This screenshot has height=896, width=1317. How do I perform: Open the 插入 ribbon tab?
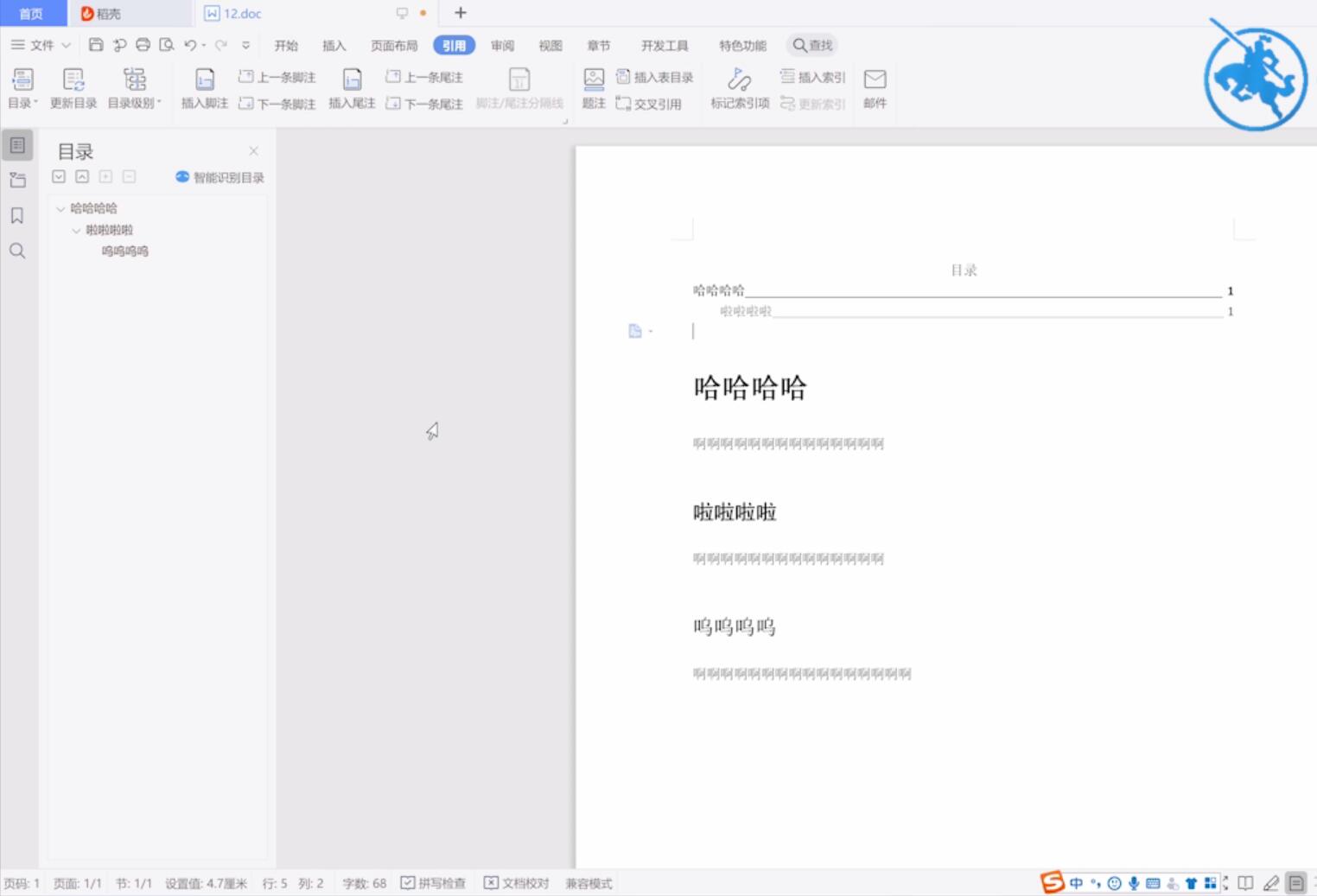click(334, 45)
